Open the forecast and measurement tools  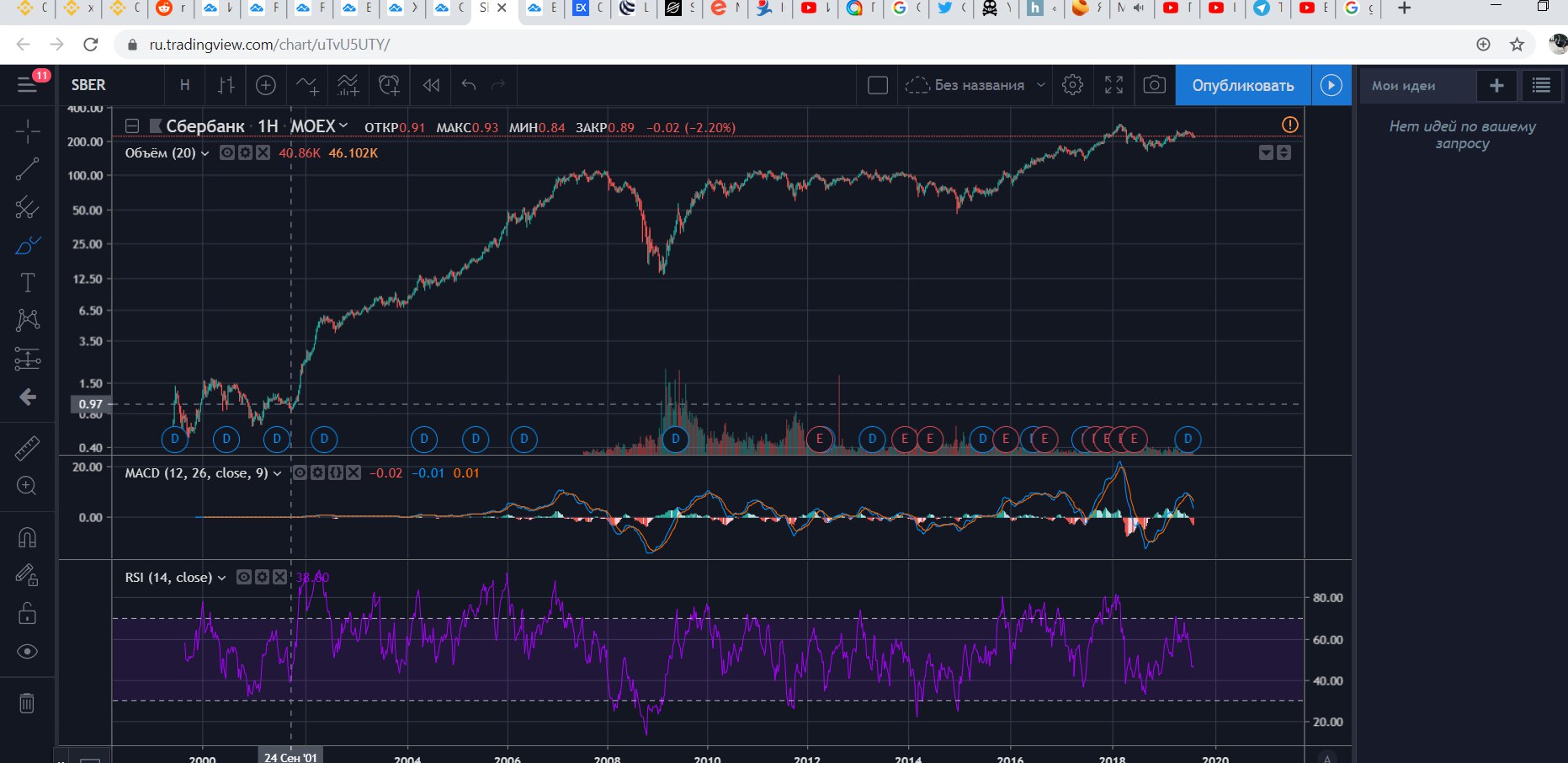27,360
